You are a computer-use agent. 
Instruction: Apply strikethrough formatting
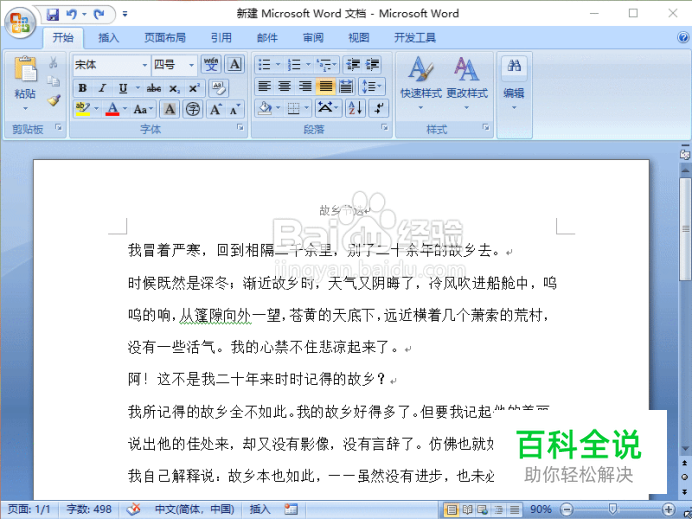(x=154, y=88)
